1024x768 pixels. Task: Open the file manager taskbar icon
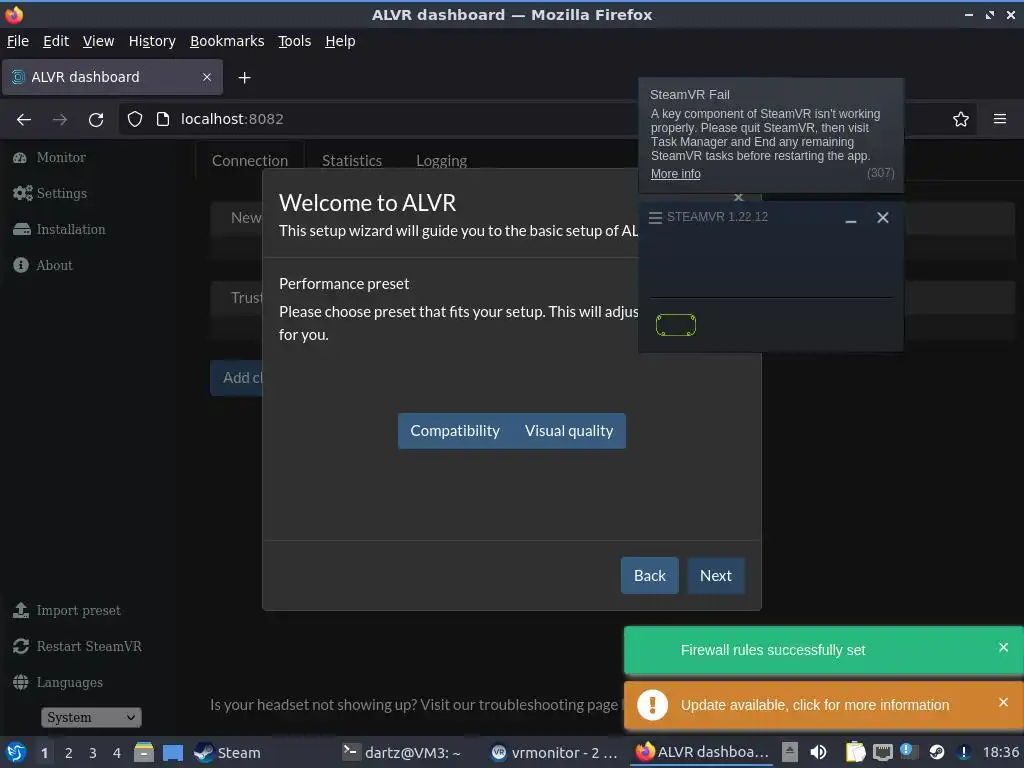[x=144, y=753]
